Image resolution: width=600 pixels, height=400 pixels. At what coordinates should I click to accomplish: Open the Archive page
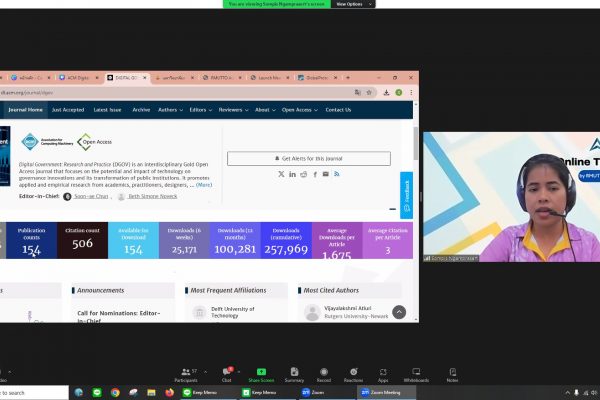tap(141, 110)
